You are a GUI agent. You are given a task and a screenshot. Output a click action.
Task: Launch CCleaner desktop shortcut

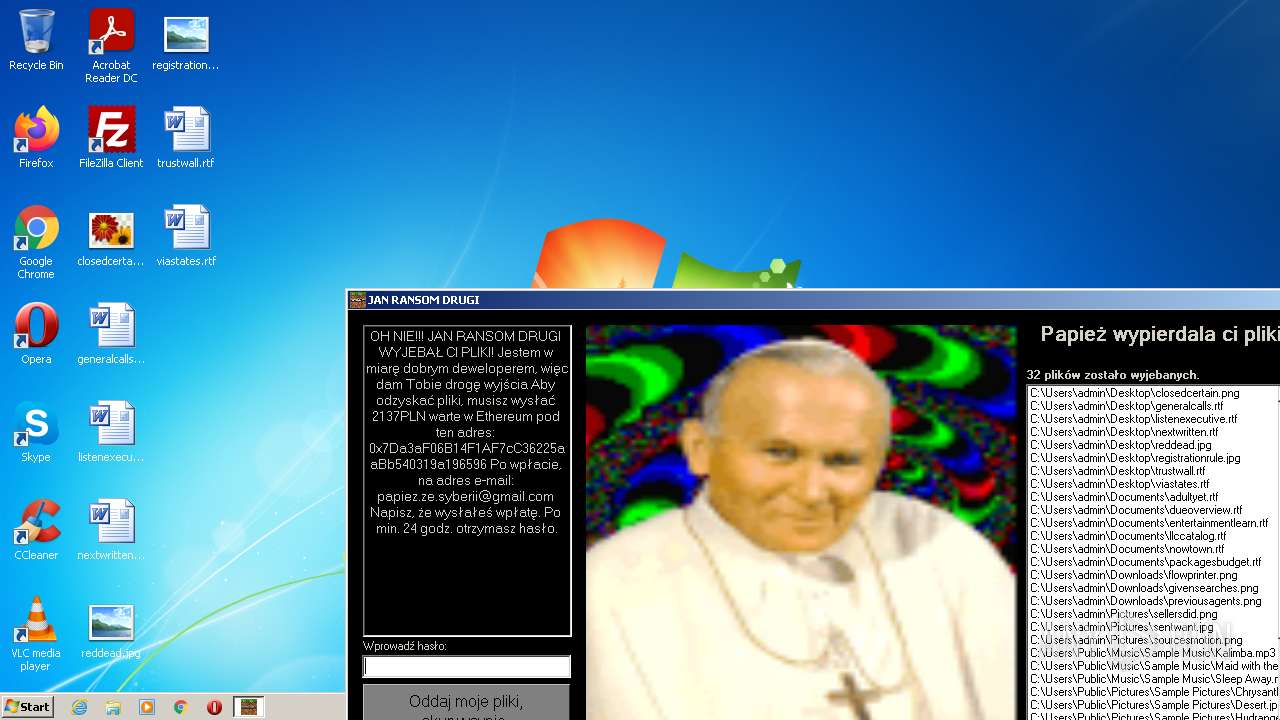click(x=36, y=530)
